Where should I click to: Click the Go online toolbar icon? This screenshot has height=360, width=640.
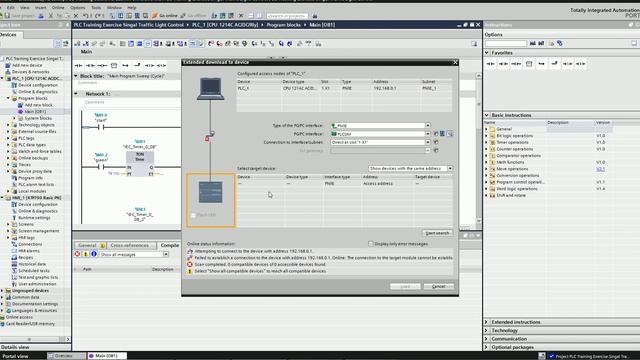(155, 16)
